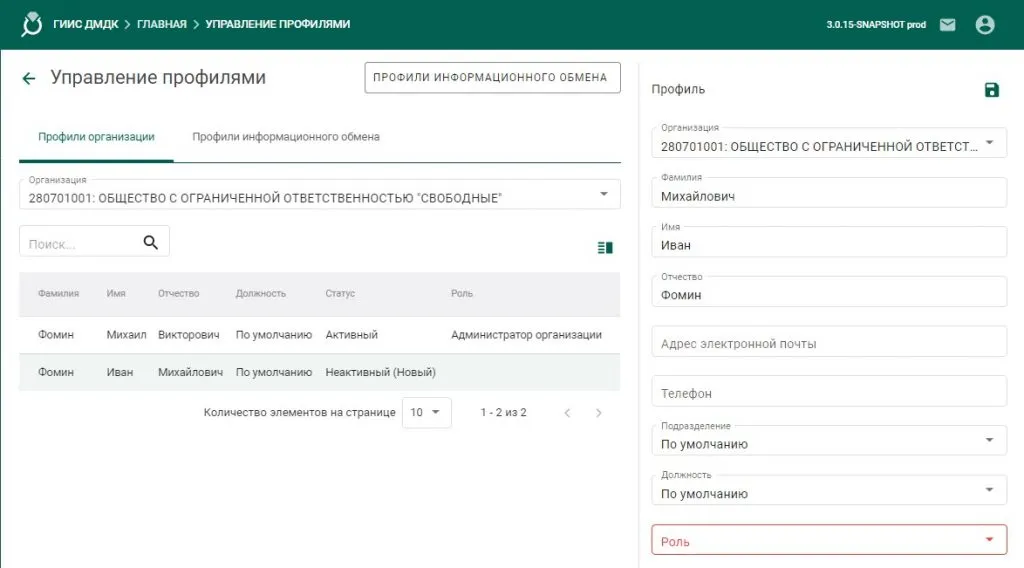The image size is (1024, 568).
Task: Sort by the Фамилия column header
Action: tap(58, 294)
